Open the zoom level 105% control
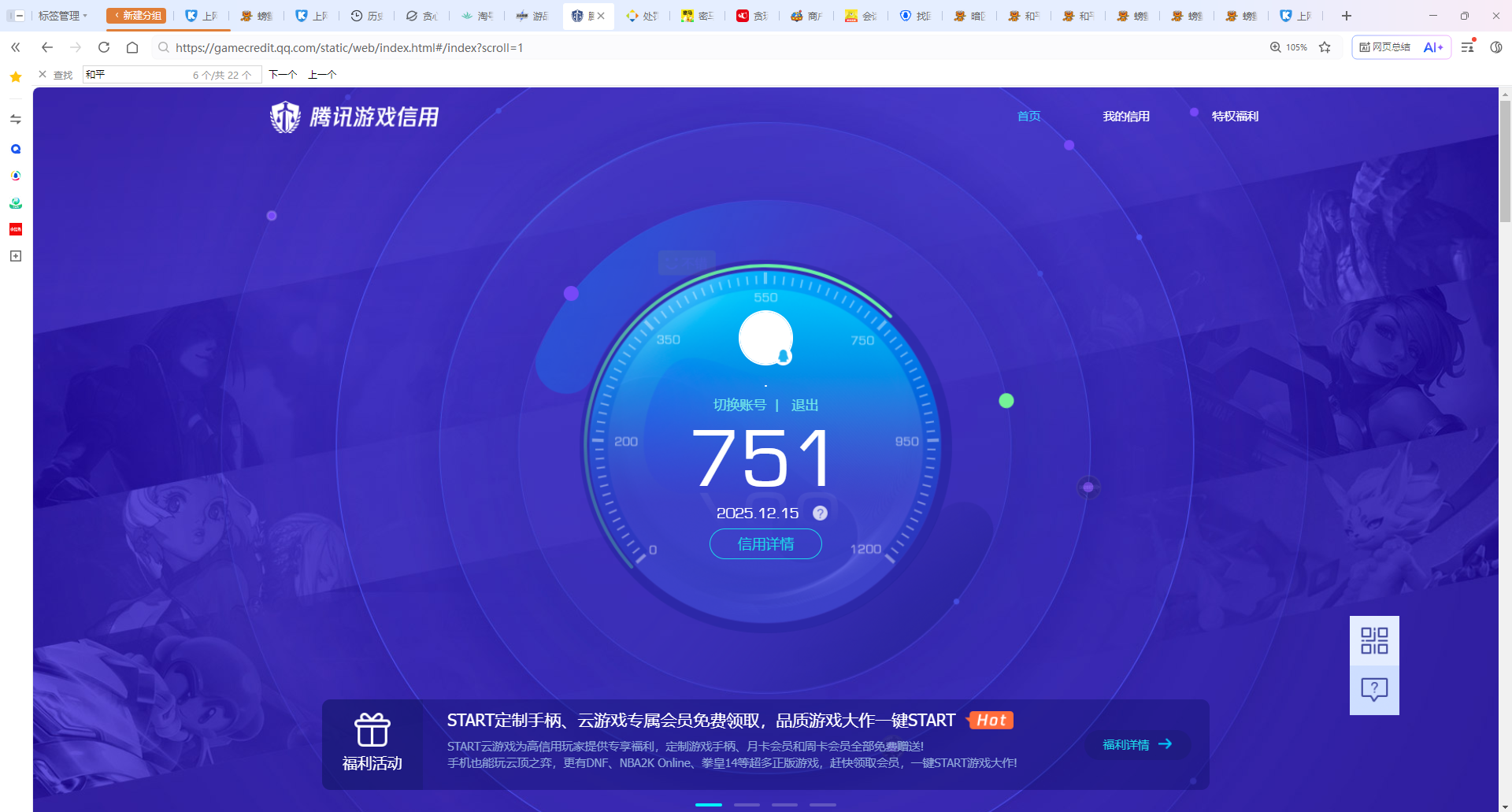 (1288, 47)
